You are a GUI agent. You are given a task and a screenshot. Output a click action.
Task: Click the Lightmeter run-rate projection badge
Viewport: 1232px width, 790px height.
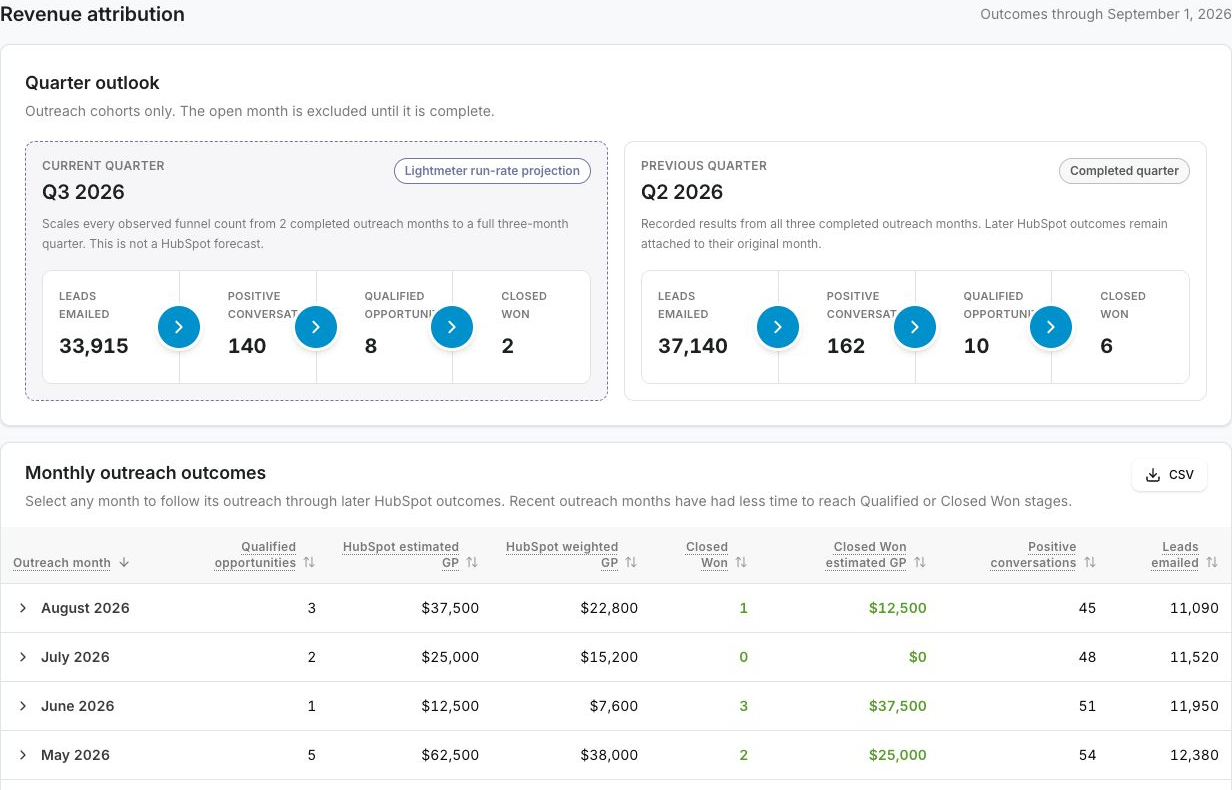pos(492,171)
